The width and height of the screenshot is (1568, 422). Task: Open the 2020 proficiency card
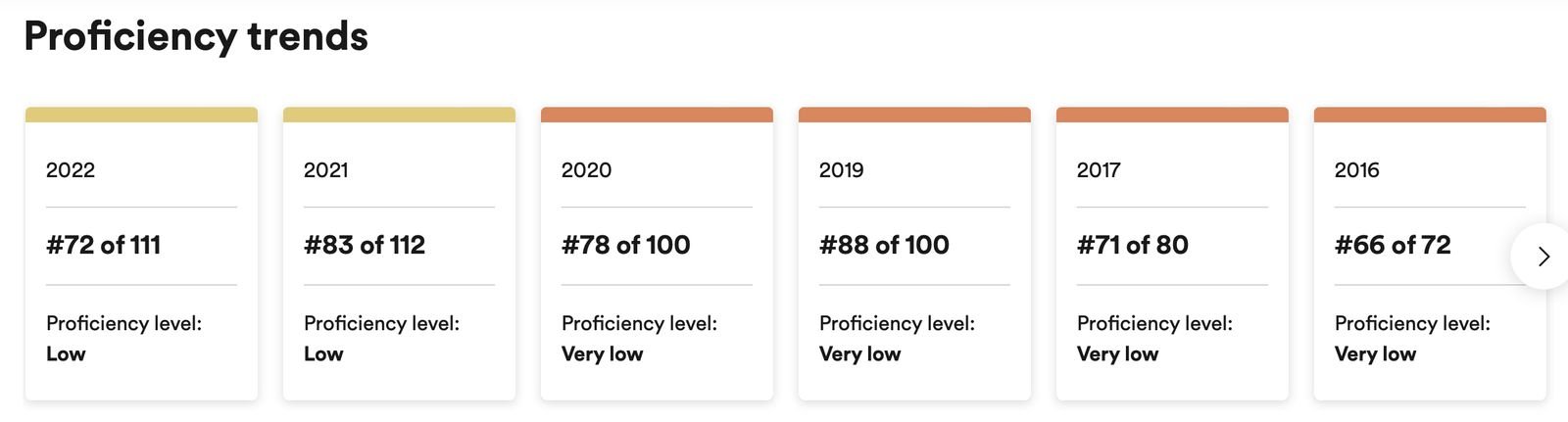click(657, 254)
